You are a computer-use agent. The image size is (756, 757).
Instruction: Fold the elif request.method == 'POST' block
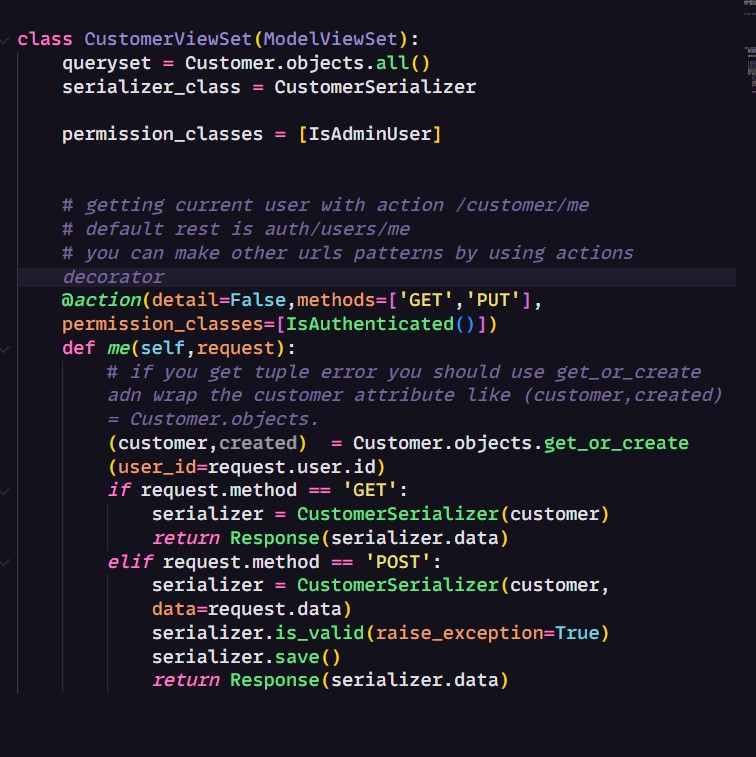(5, 562)
